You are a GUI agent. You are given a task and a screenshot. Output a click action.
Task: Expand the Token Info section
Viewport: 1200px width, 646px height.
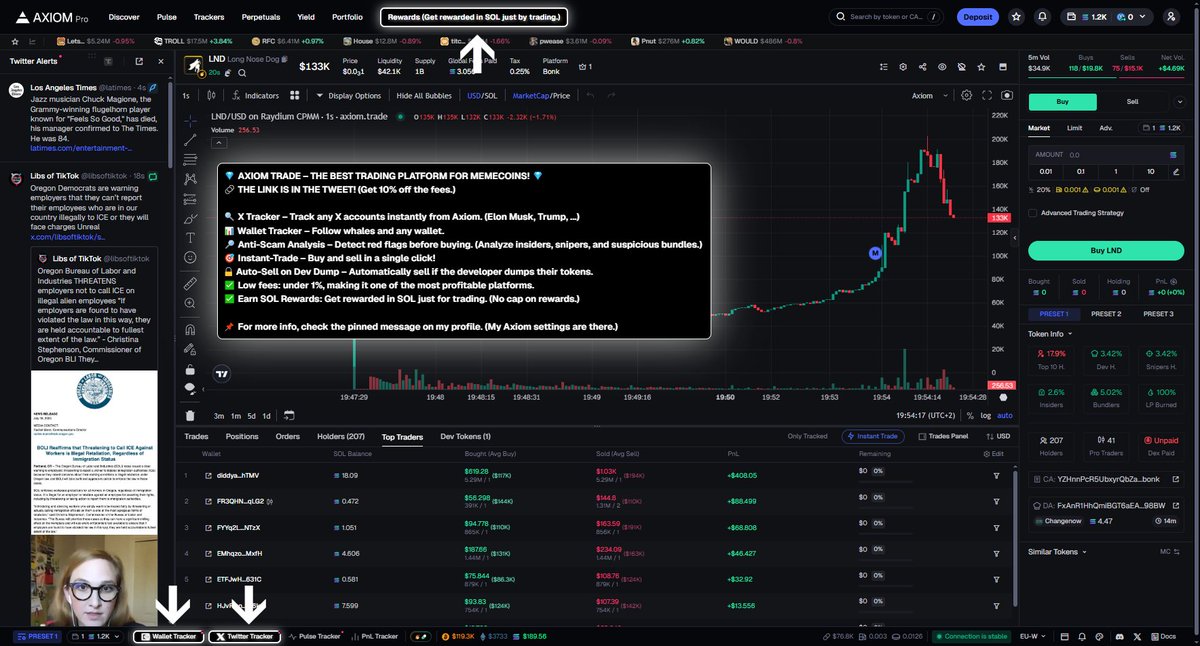(1050, 334)
